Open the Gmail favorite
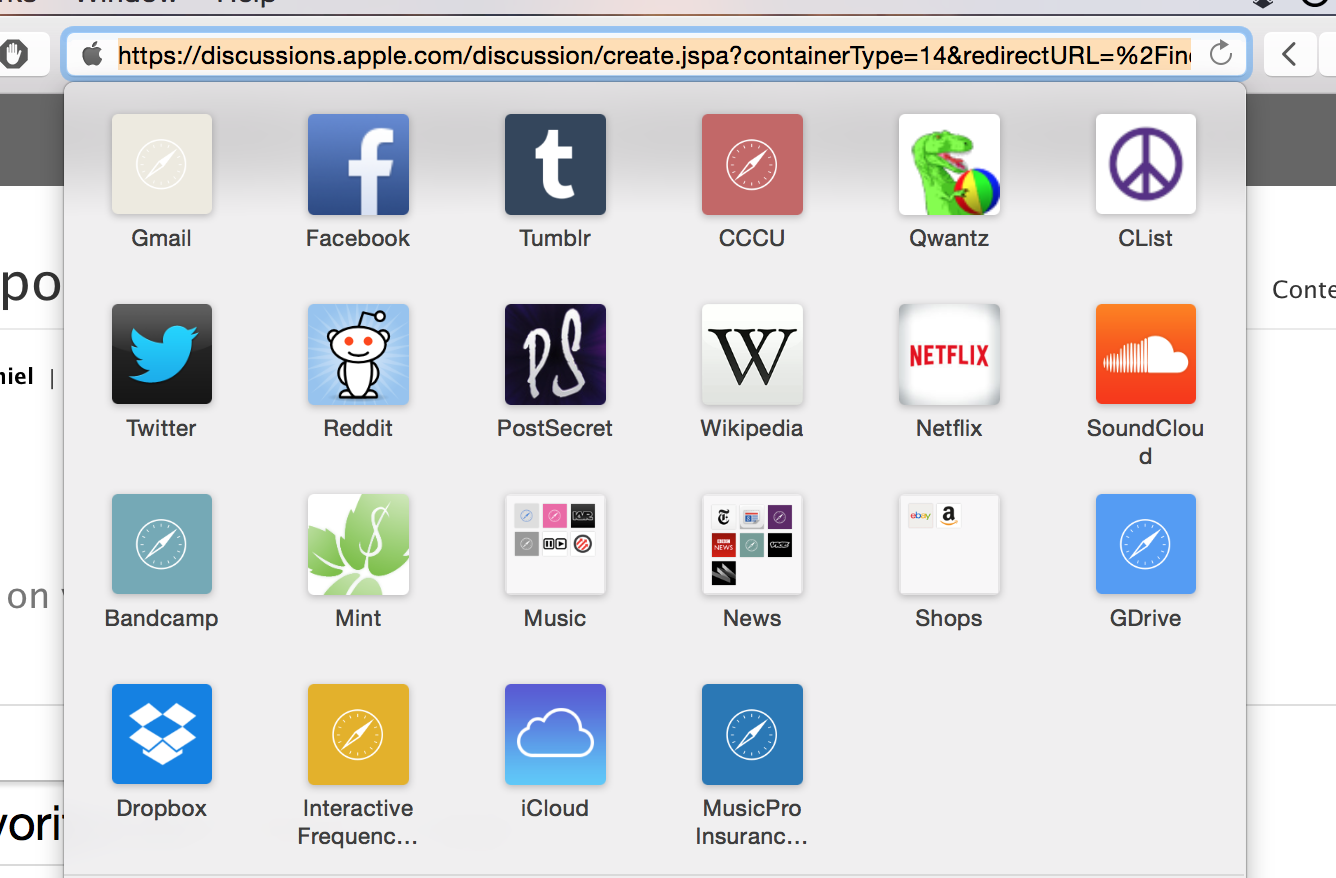This screenshot has width=1336, height=878. 162,164
